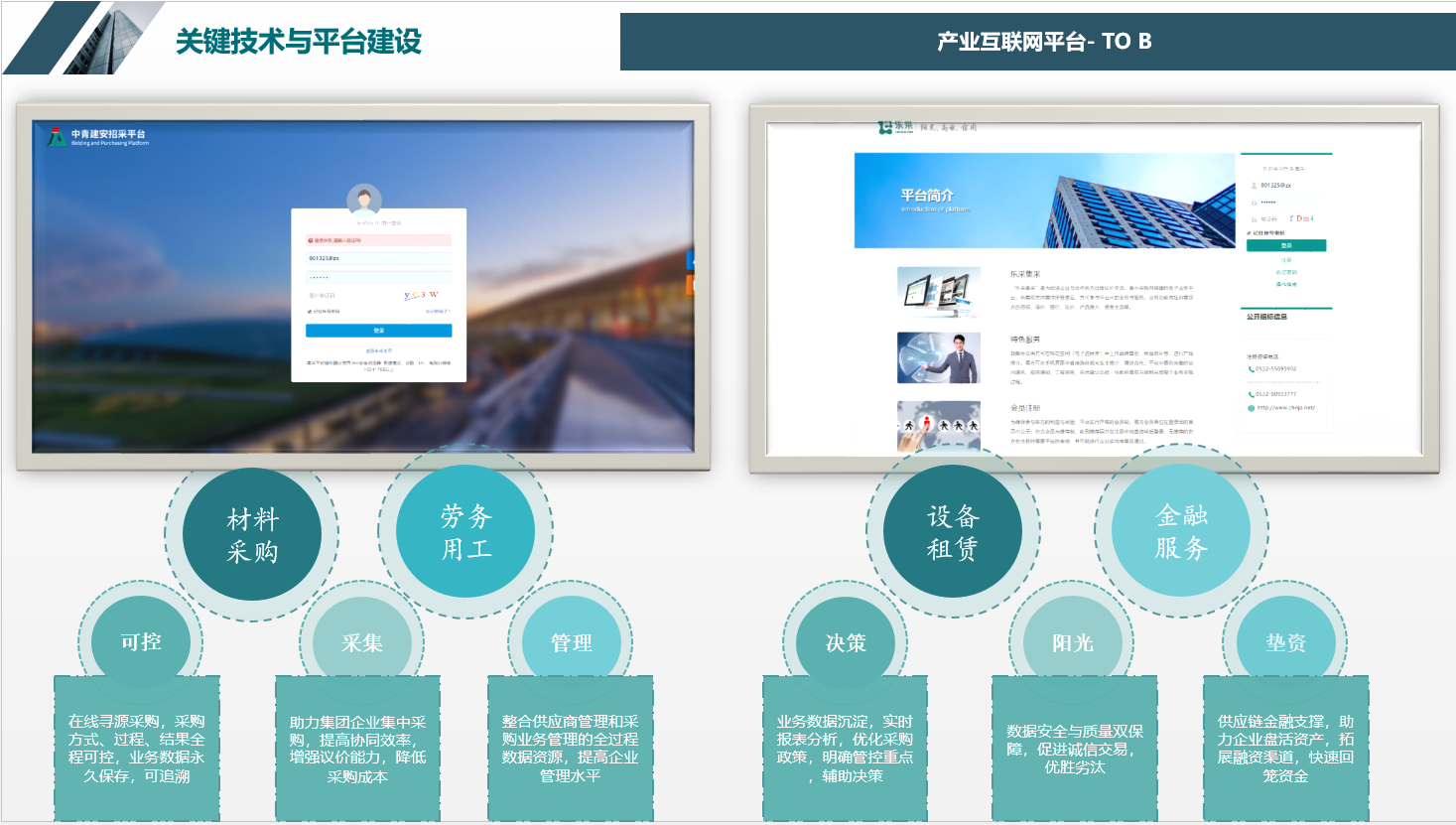Refresh the y C-3 W captcha image

421,294
